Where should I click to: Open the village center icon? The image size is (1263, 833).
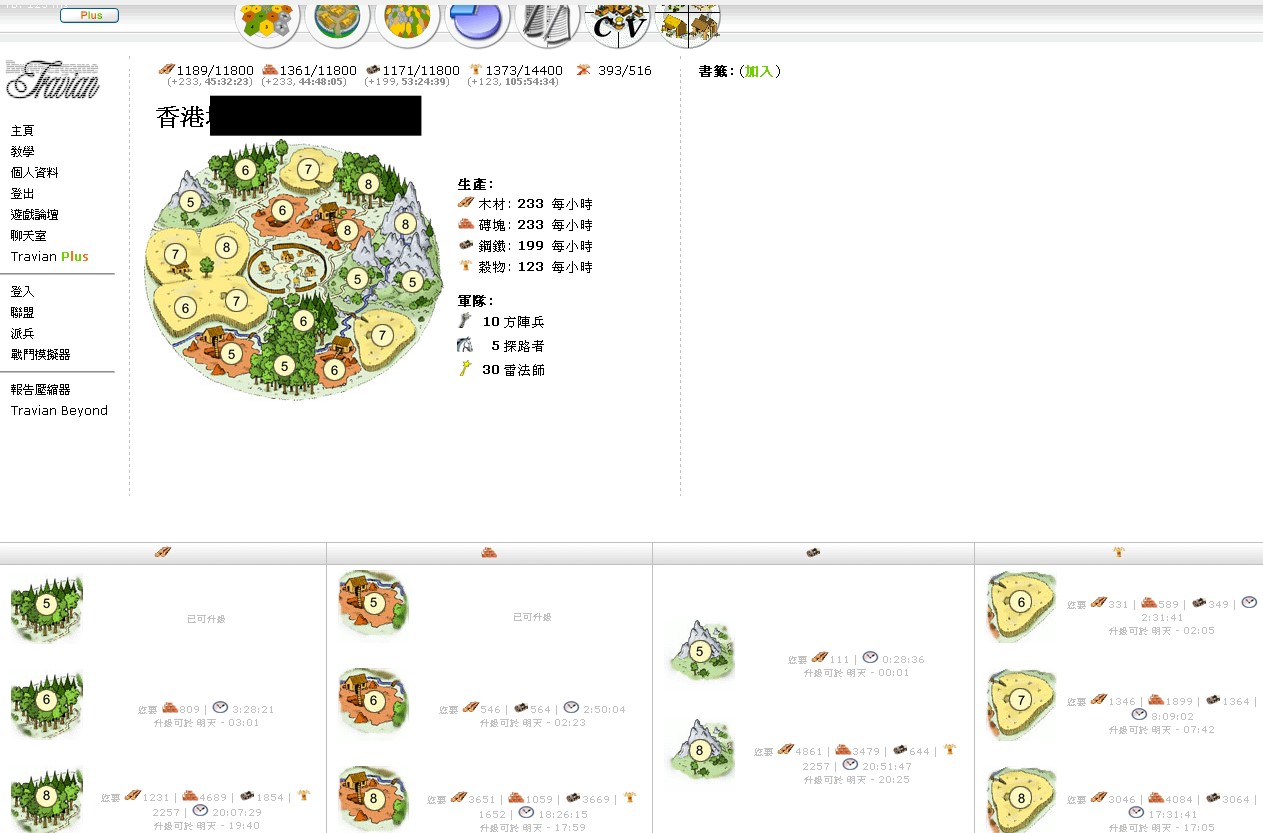point(337,21)
